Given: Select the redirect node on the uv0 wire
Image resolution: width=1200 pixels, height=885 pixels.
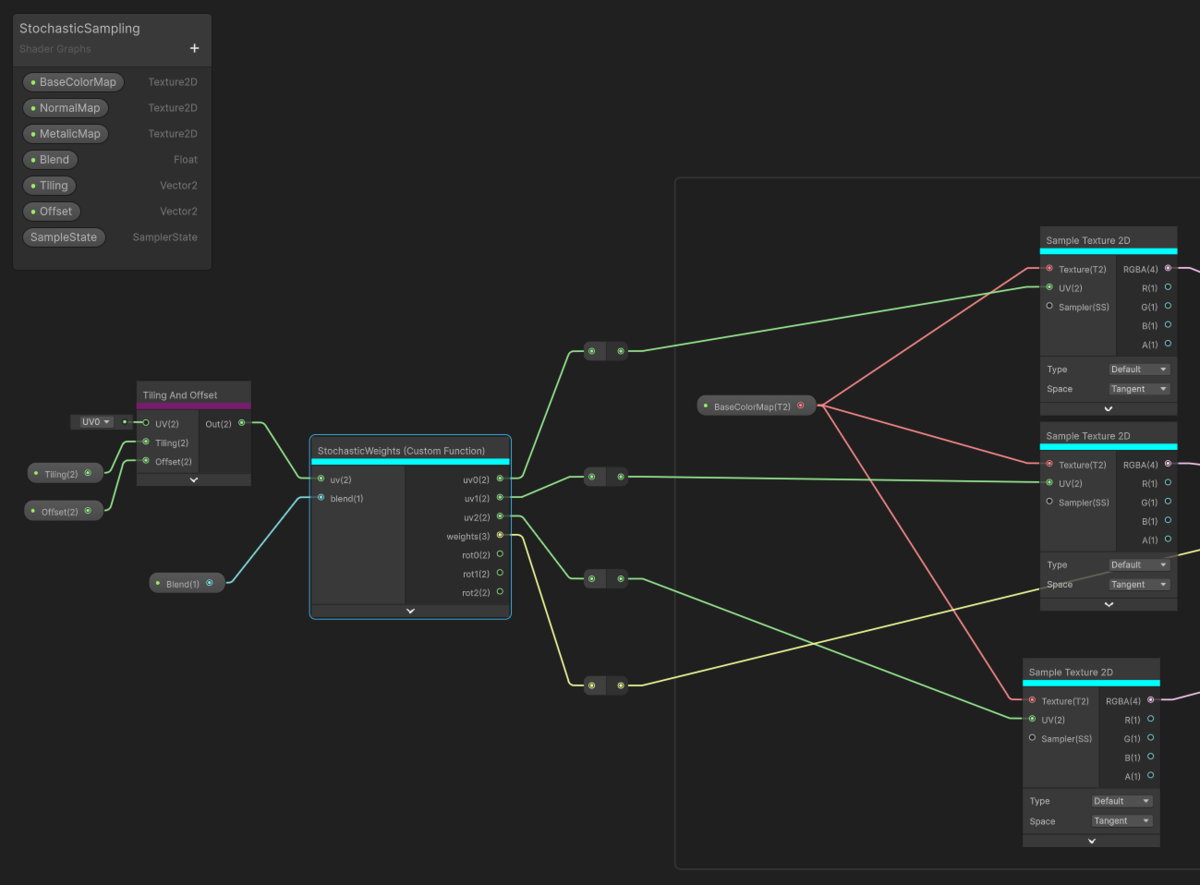Looking at the screenshot, I should click(x=606, y=351).
